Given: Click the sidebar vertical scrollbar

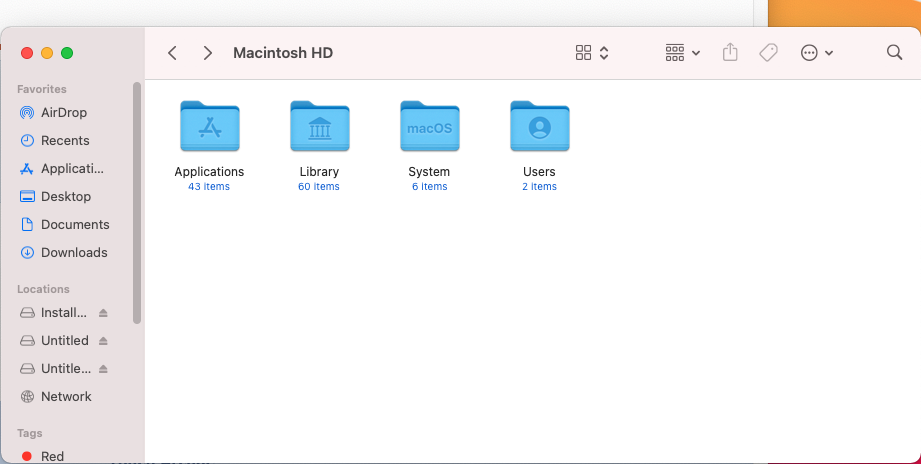Looking at the screenshot, I should [137, 203].
